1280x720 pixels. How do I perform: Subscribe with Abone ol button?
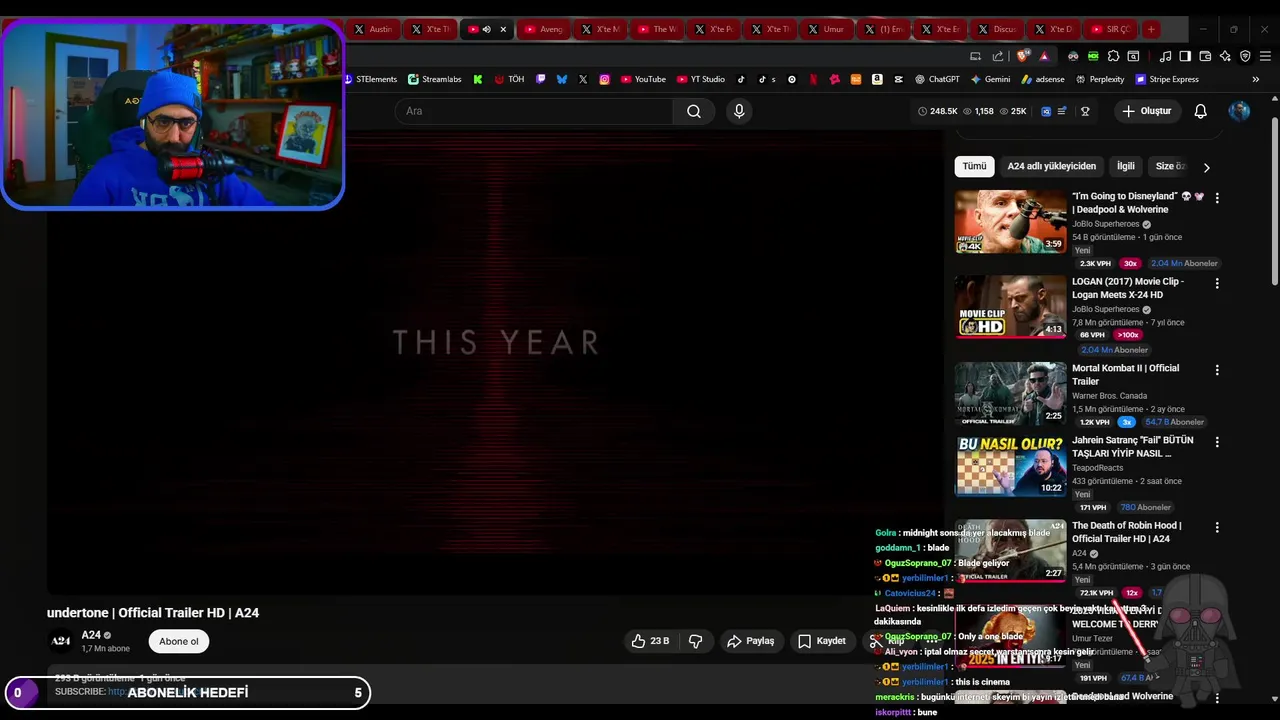click(x=179, y=641)
